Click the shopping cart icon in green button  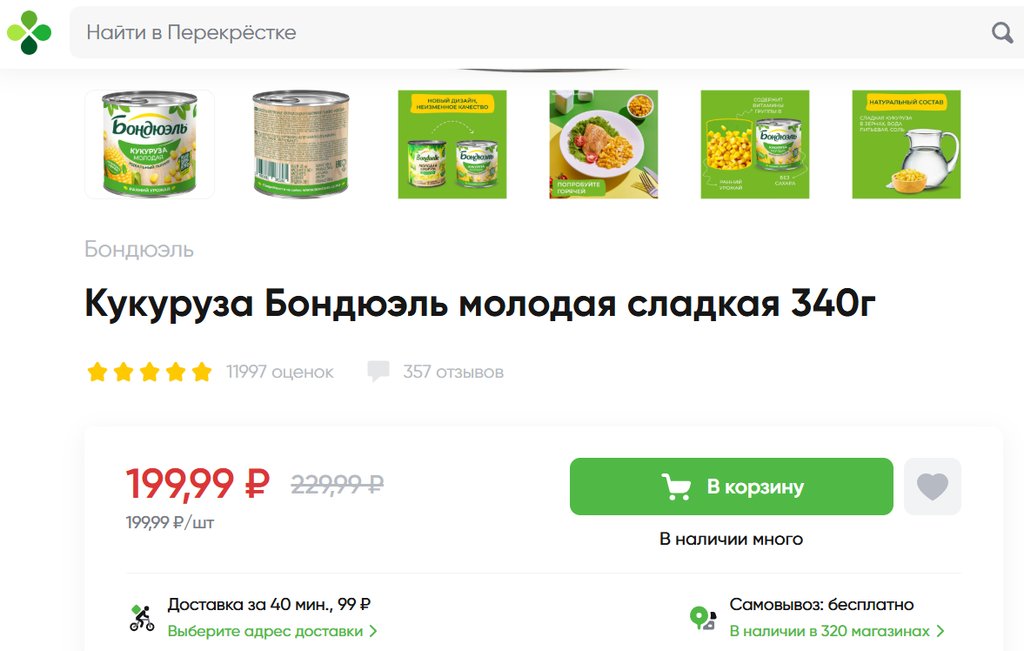tap(676, 486)
